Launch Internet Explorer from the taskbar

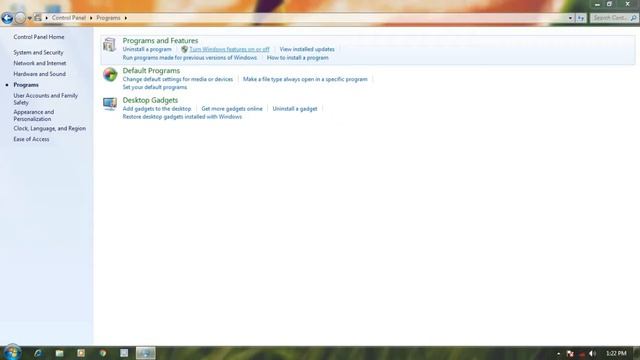(38, 353)
